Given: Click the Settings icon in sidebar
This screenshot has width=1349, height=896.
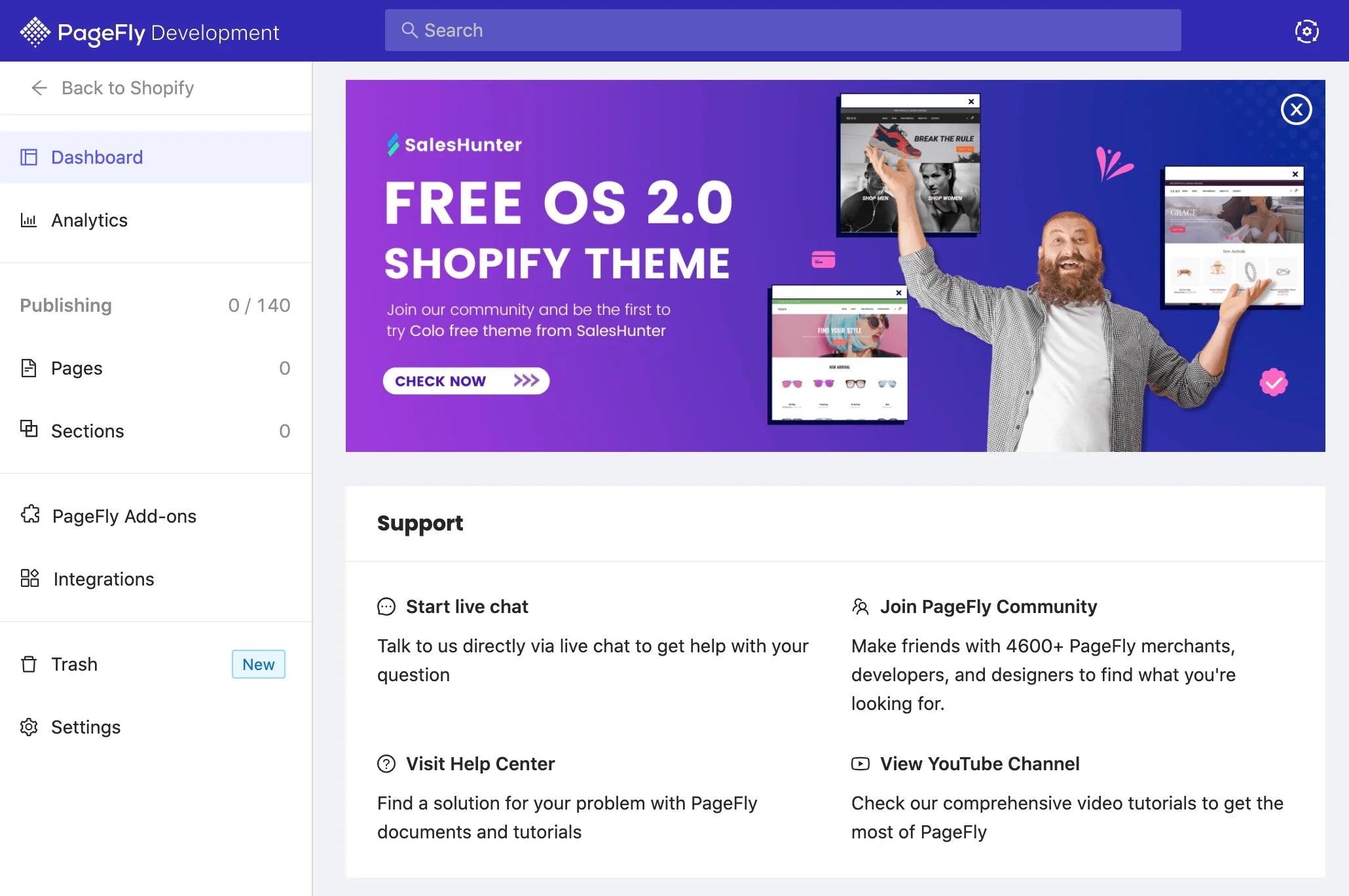Looking at the screenshot, I should (29, 726).
